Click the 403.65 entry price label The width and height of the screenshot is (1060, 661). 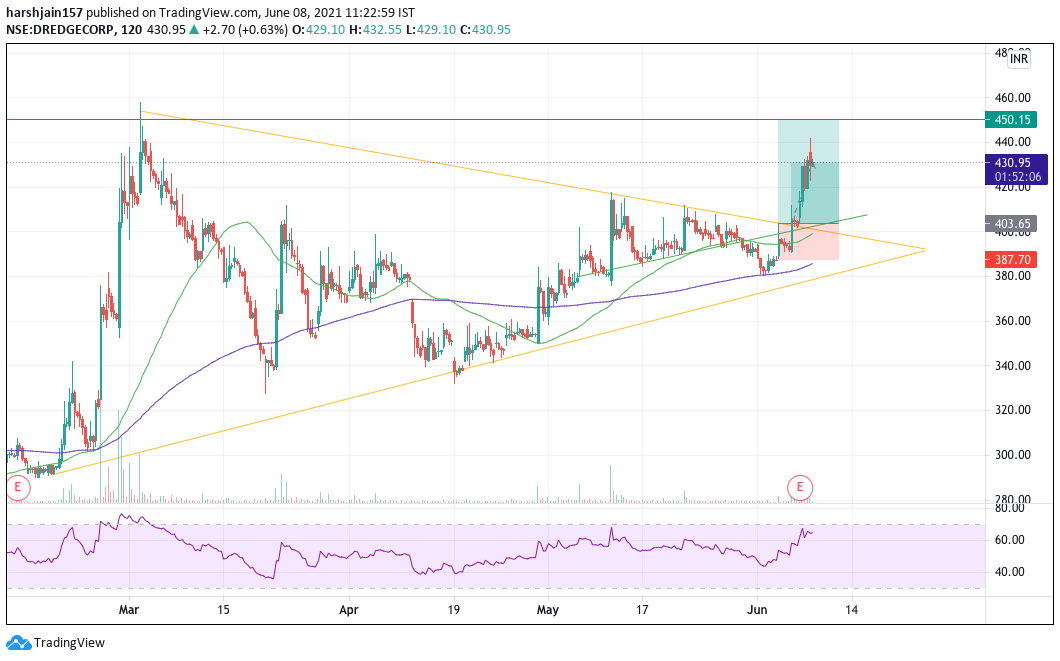(x=1011, y=224)
